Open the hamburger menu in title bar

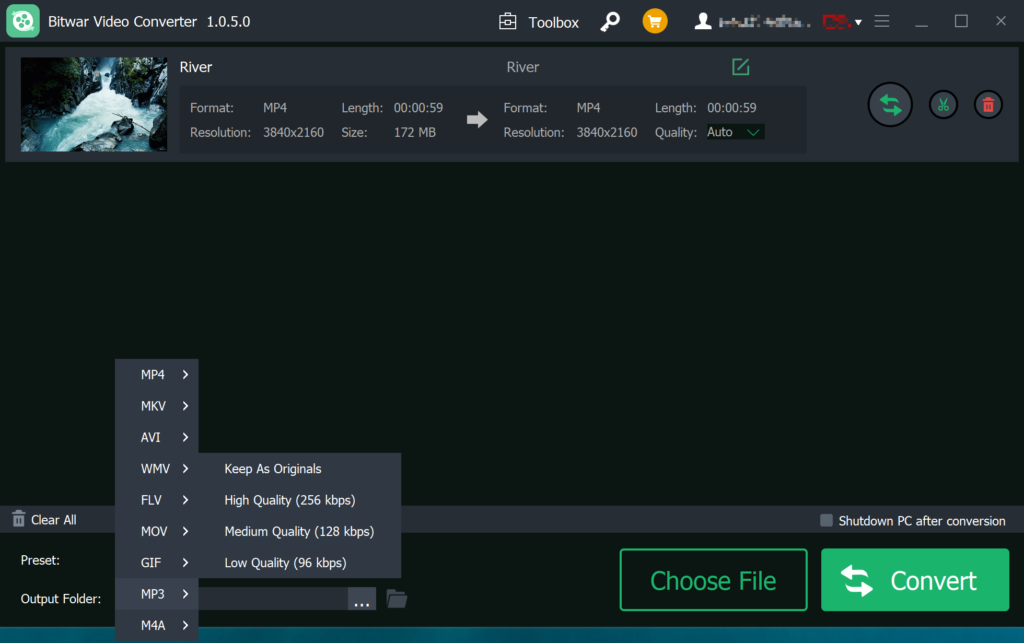tap(881, 21)
